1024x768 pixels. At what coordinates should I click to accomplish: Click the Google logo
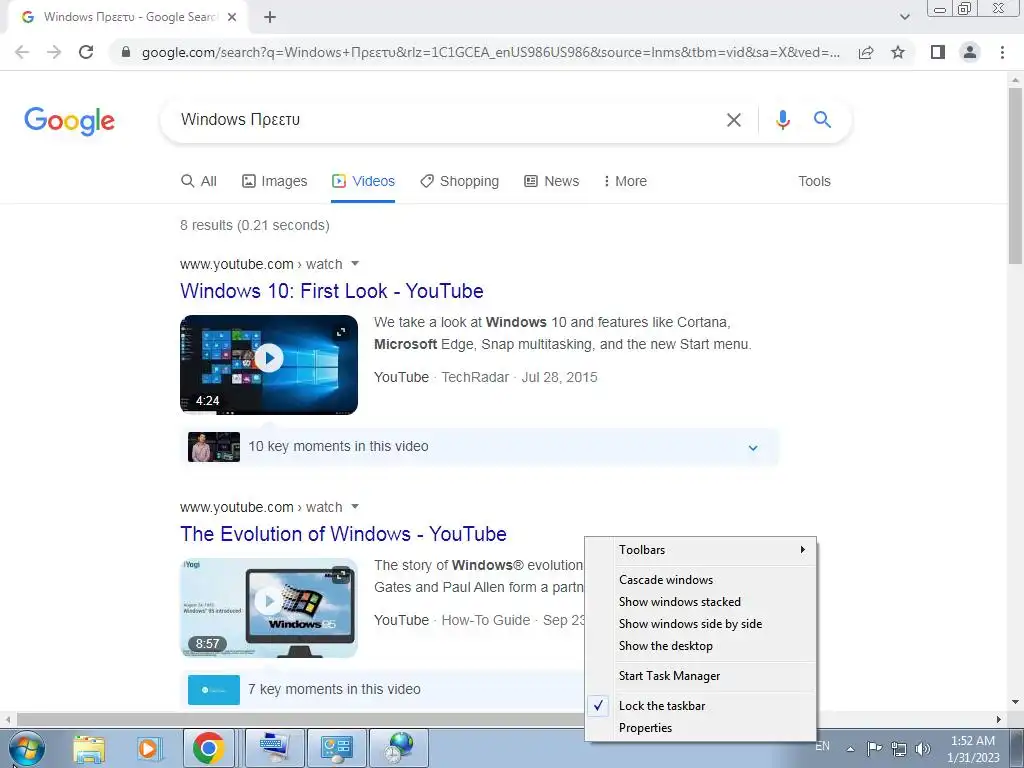coord(69,121)
